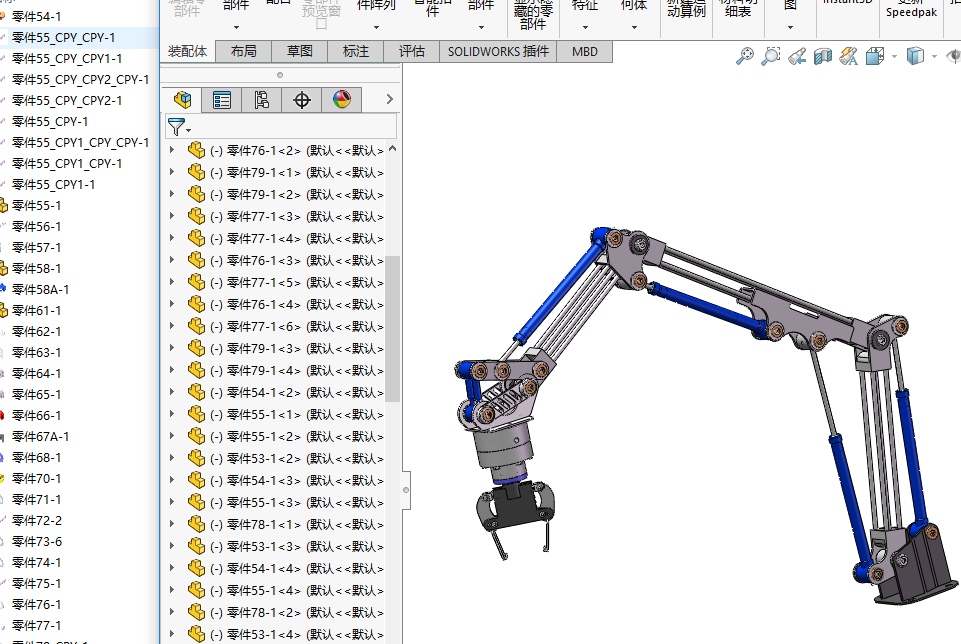Expand the 零件54-1<2> tree node
This screenshot has width=961, height=644.
[172, 392]
